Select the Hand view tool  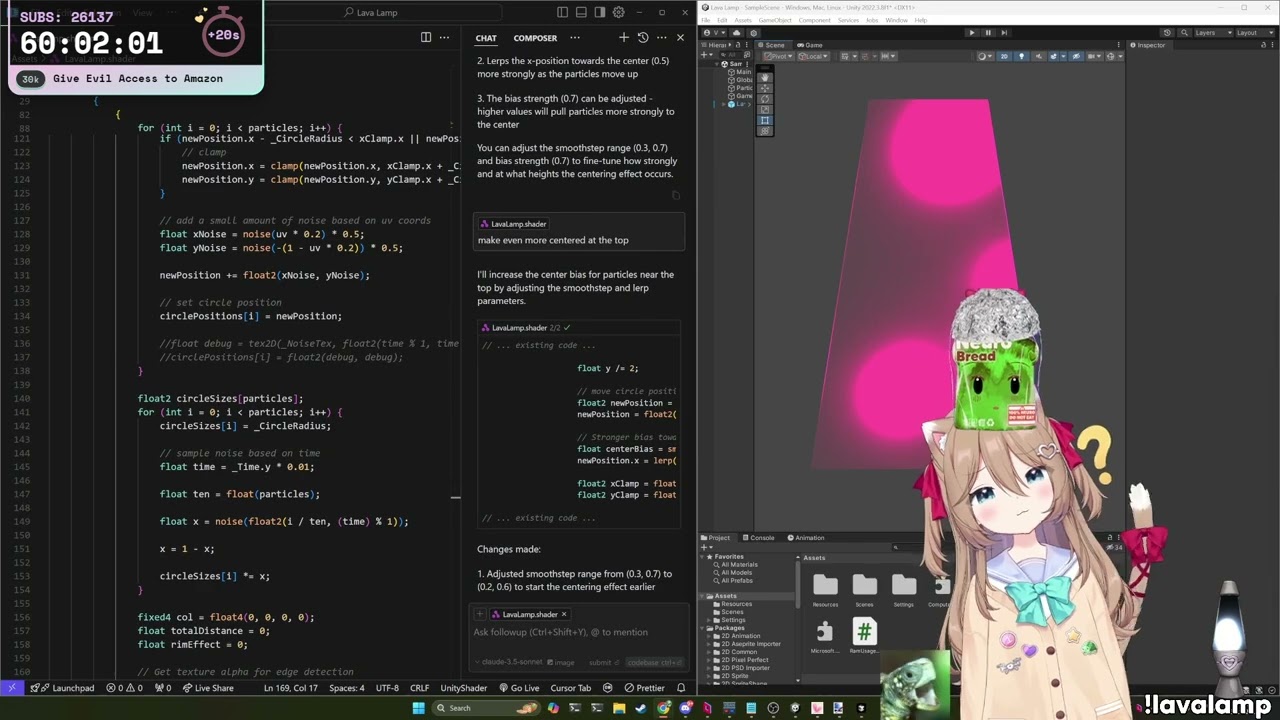coord(765,76)
